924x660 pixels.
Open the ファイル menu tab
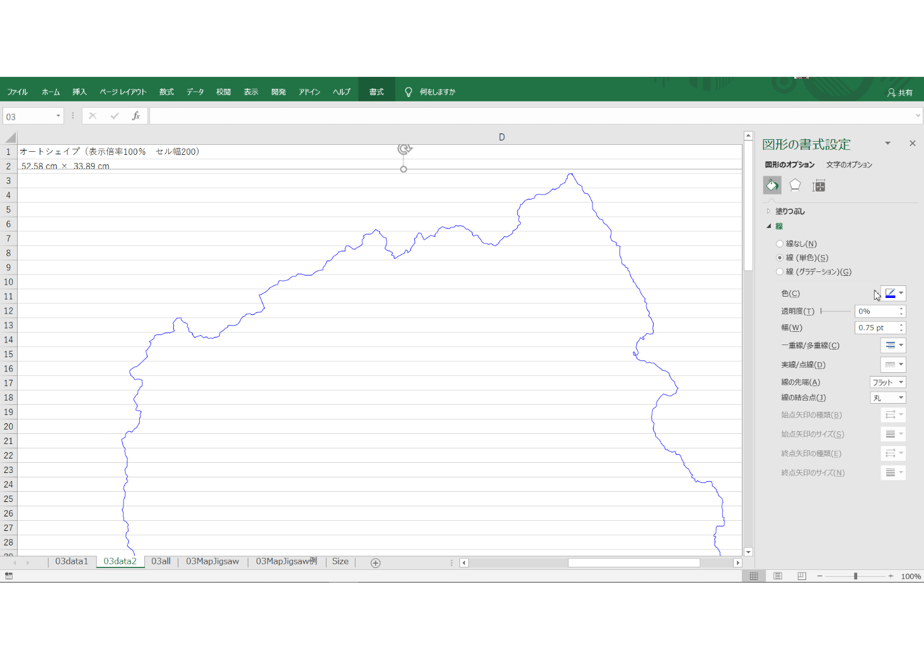click(18, 92)
